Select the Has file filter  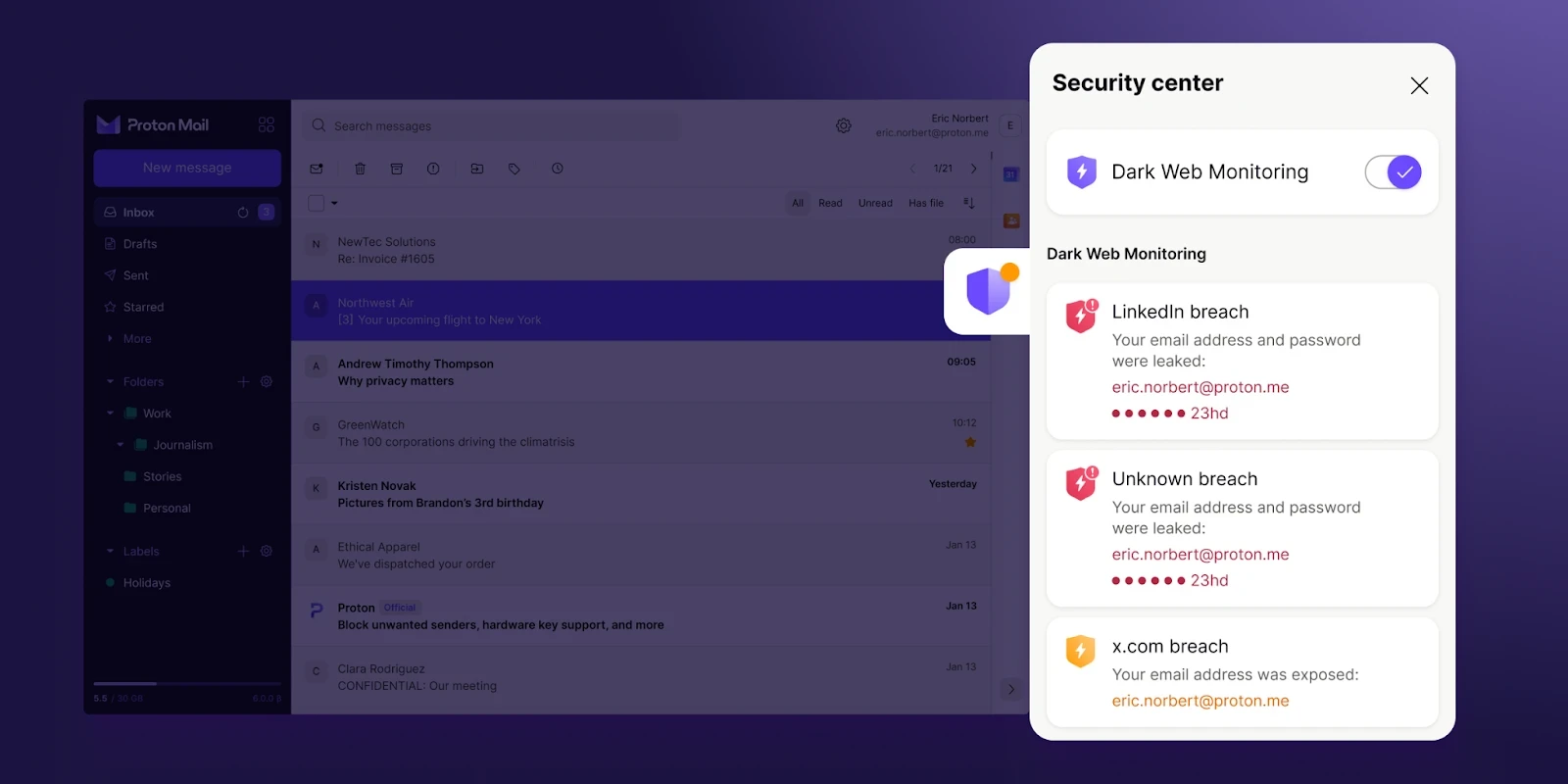[x=925, y=203]
